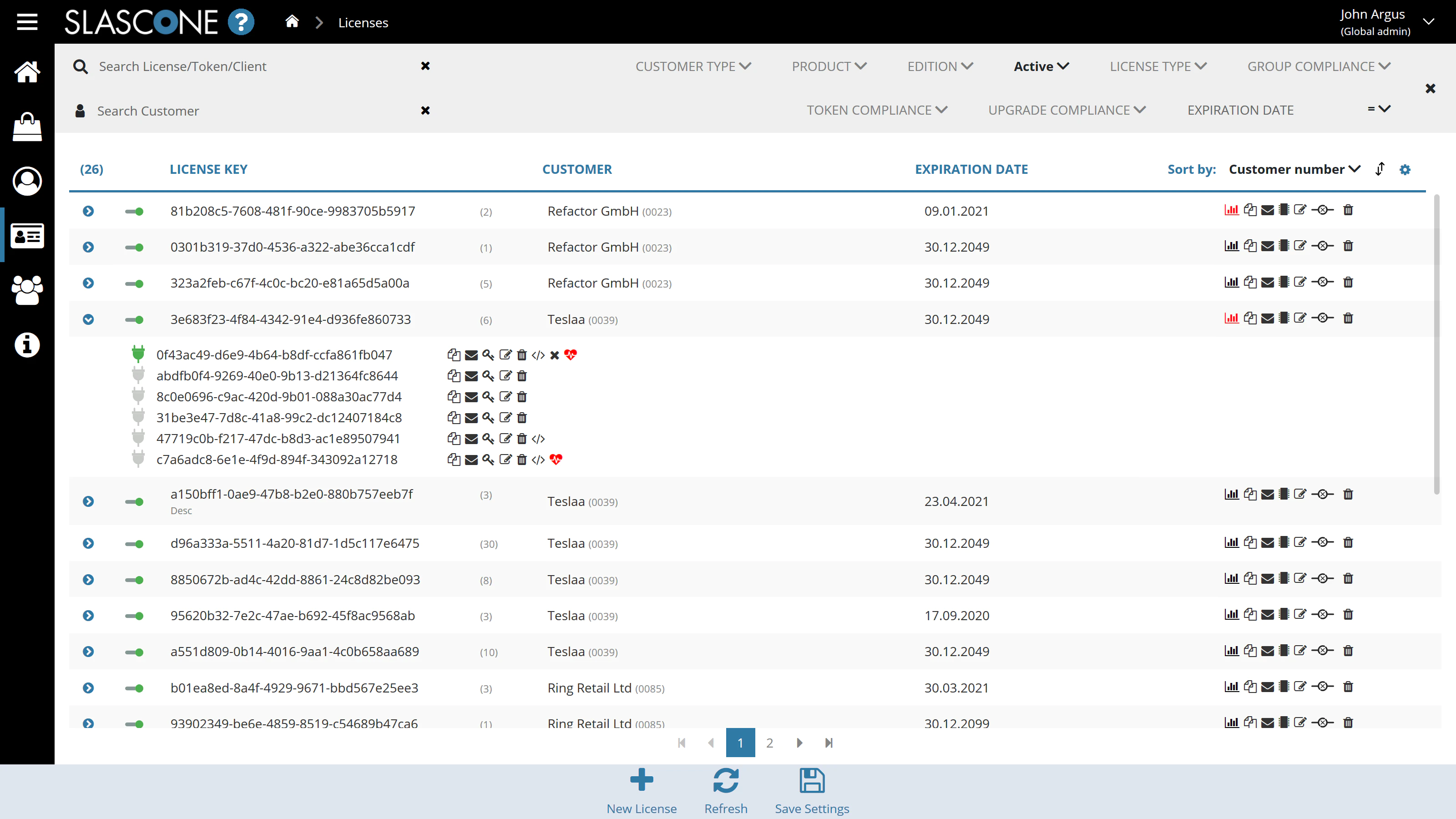Open the sidebar licenses ID card icon
Viewport: 1456px width, 819px height.
pos(26,235)
